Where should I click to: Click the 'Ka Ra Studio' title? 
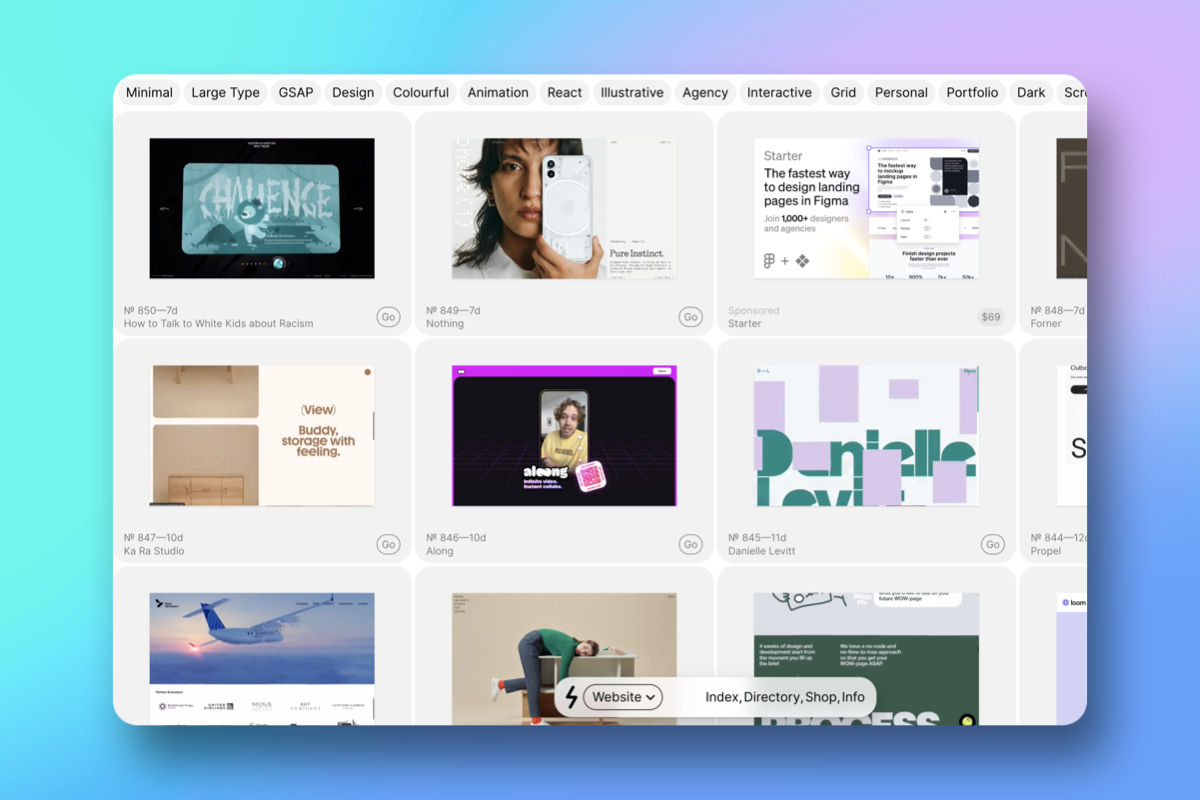click(154, 551)
